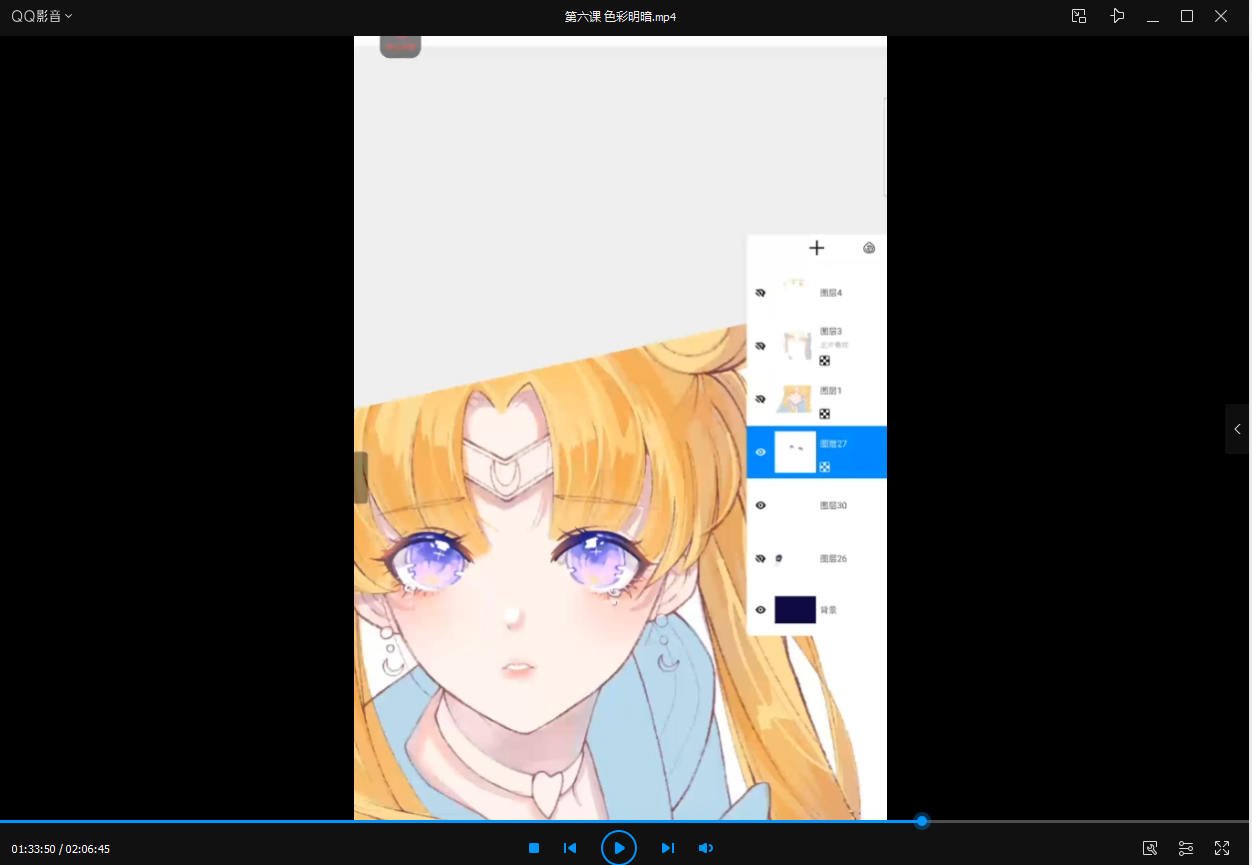Image resolution: width=1252 pixels, height=865 pixels.
Task: Mute the player volume
Action: tap(705, 848)
